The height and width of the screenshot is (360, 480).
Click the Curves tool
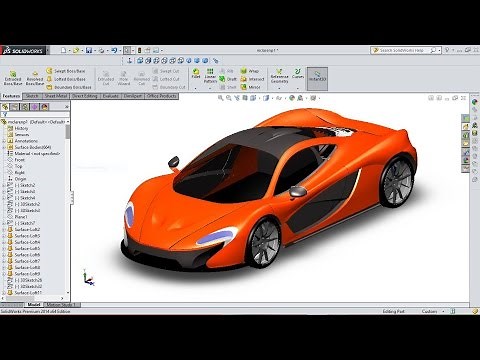click(298, 74)
